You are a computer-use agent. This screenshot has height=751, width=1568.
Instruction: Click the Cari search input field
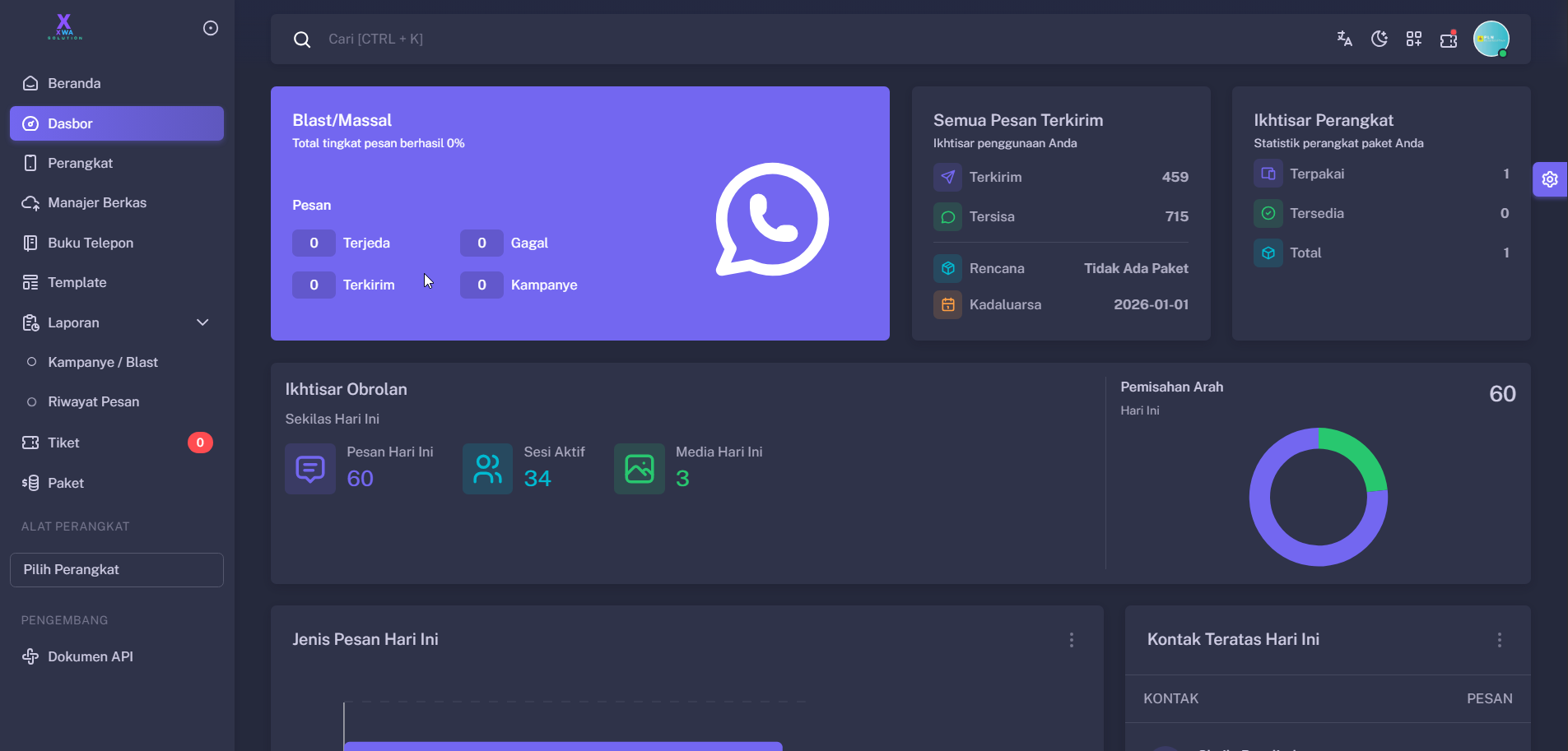494,39
